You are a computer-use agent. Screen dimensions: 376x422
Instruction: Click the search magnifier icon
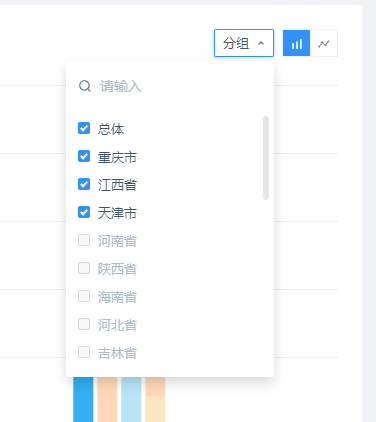(85, 86)
